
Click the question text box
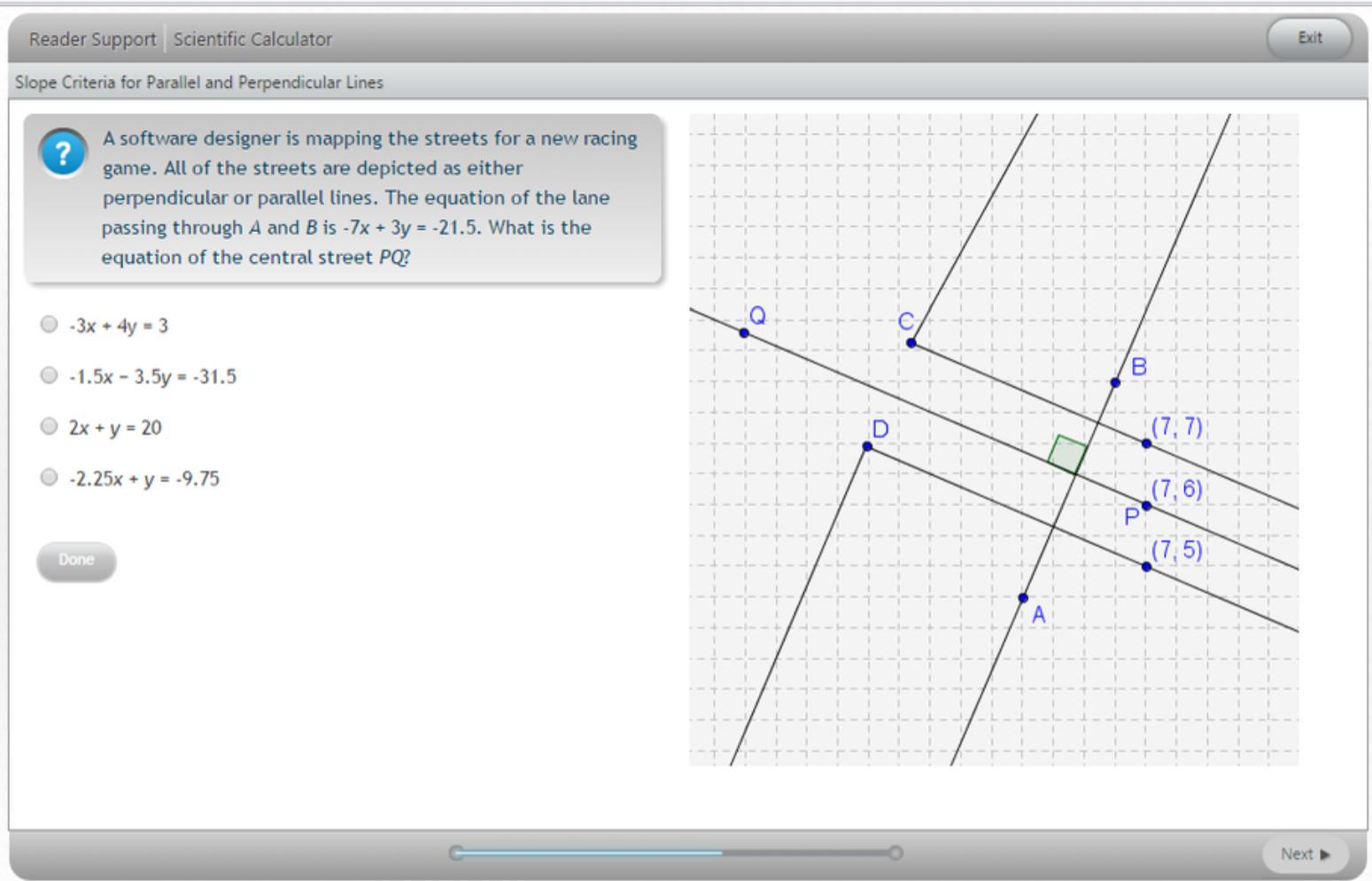[x=344, y=198]
